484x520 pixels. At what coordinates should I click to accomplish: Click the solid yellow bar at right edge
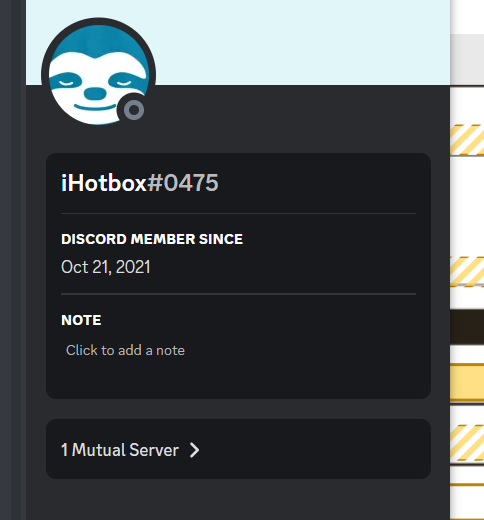(467, 383)
